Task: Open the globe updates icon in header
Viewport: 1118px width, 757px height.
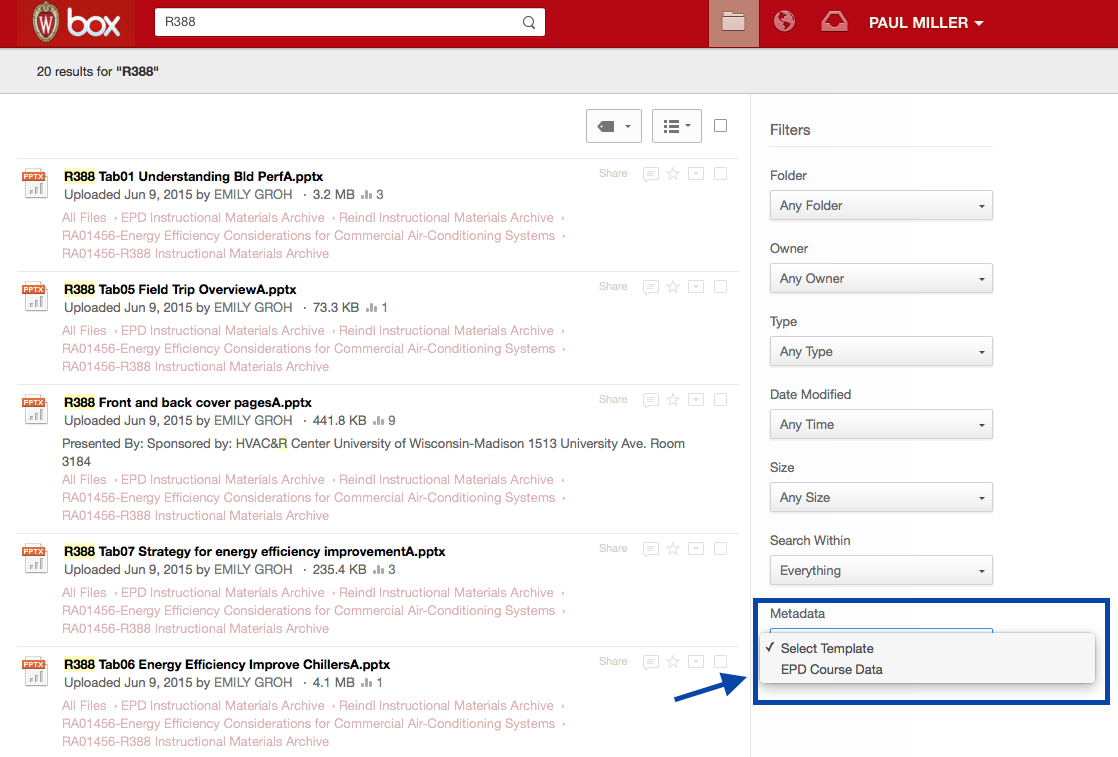Action: pos(784,21)
